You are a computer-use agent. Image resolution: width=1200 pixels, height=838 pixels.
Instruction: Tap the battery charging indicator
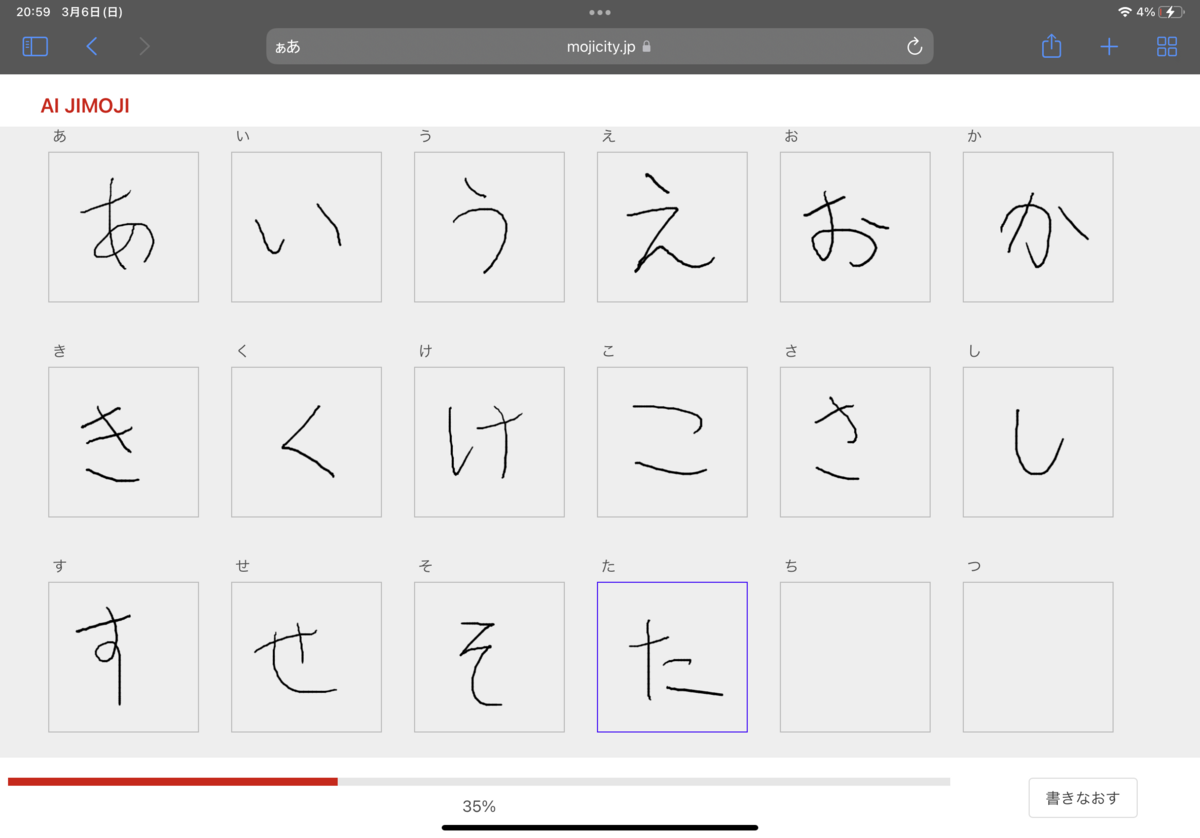pos(1173,12)
